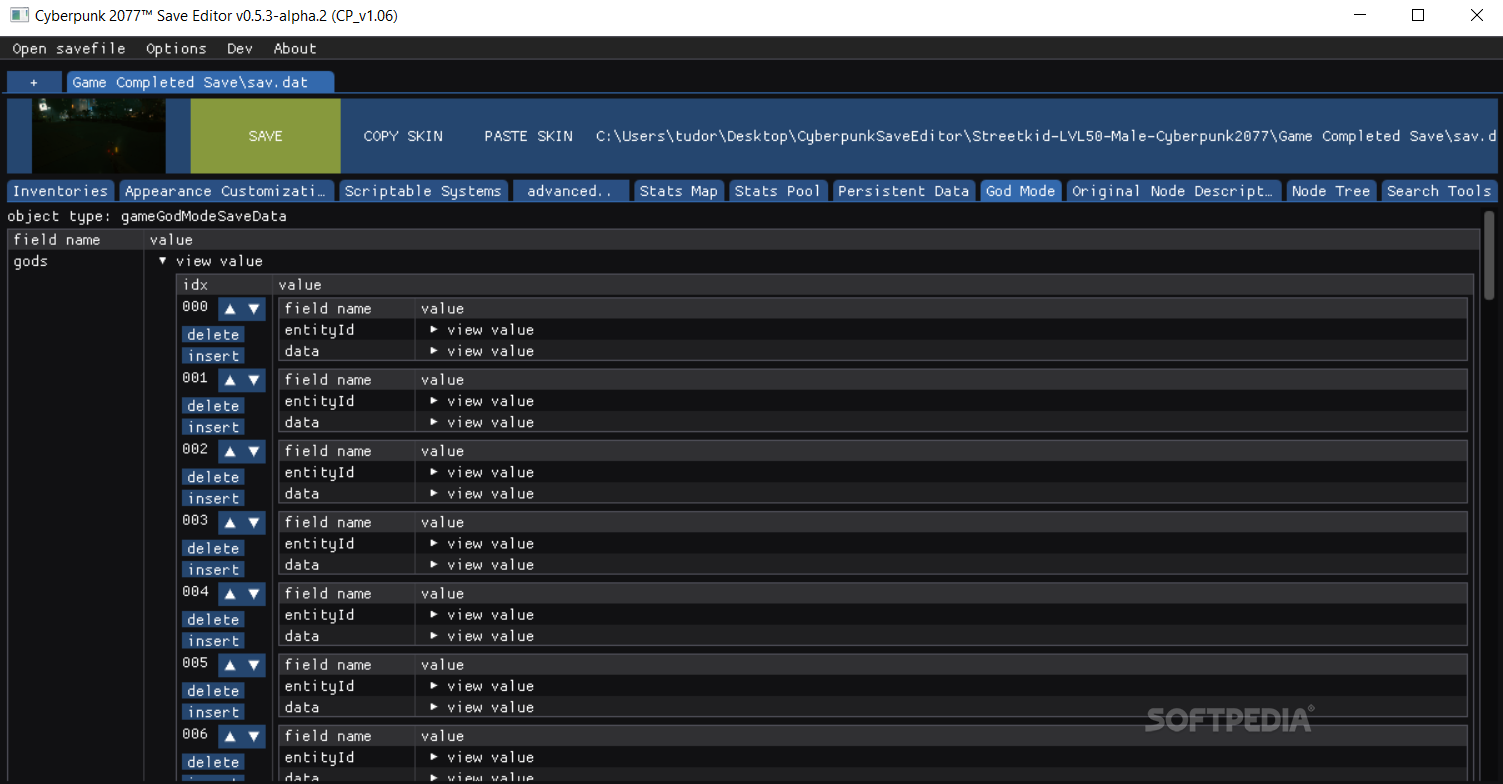The image size is (1503, 784).
Task: Move entry 002 up with its arrow
Action: pos(230,451)
